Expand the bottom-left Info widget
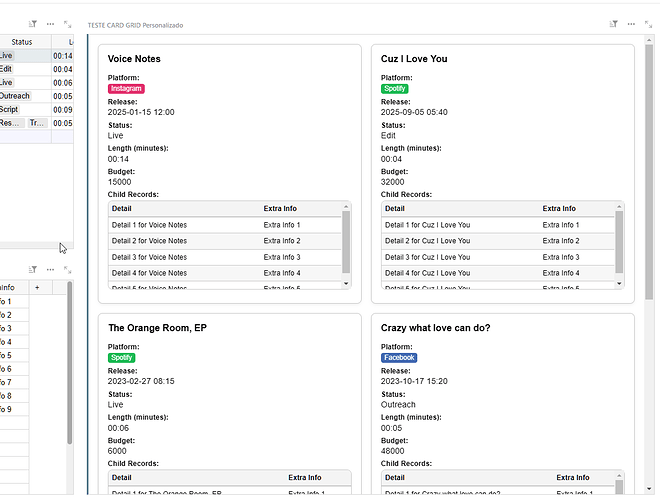 (67, 269)
